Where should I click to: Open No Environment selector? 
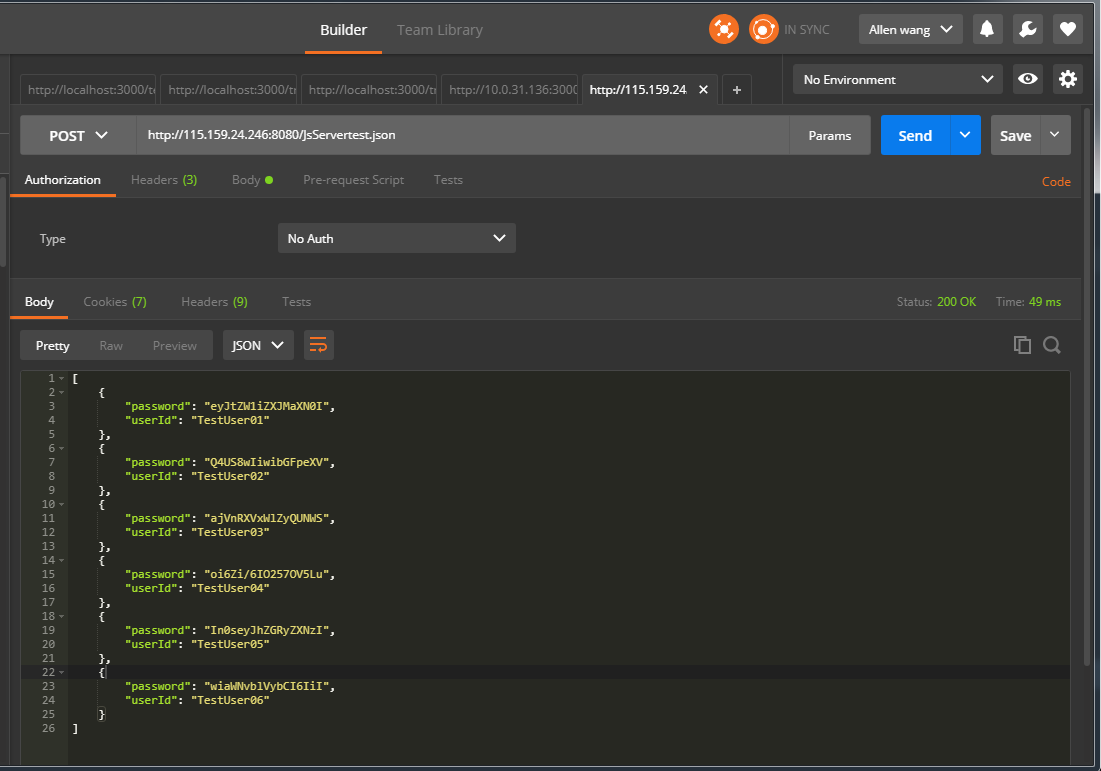898,79
